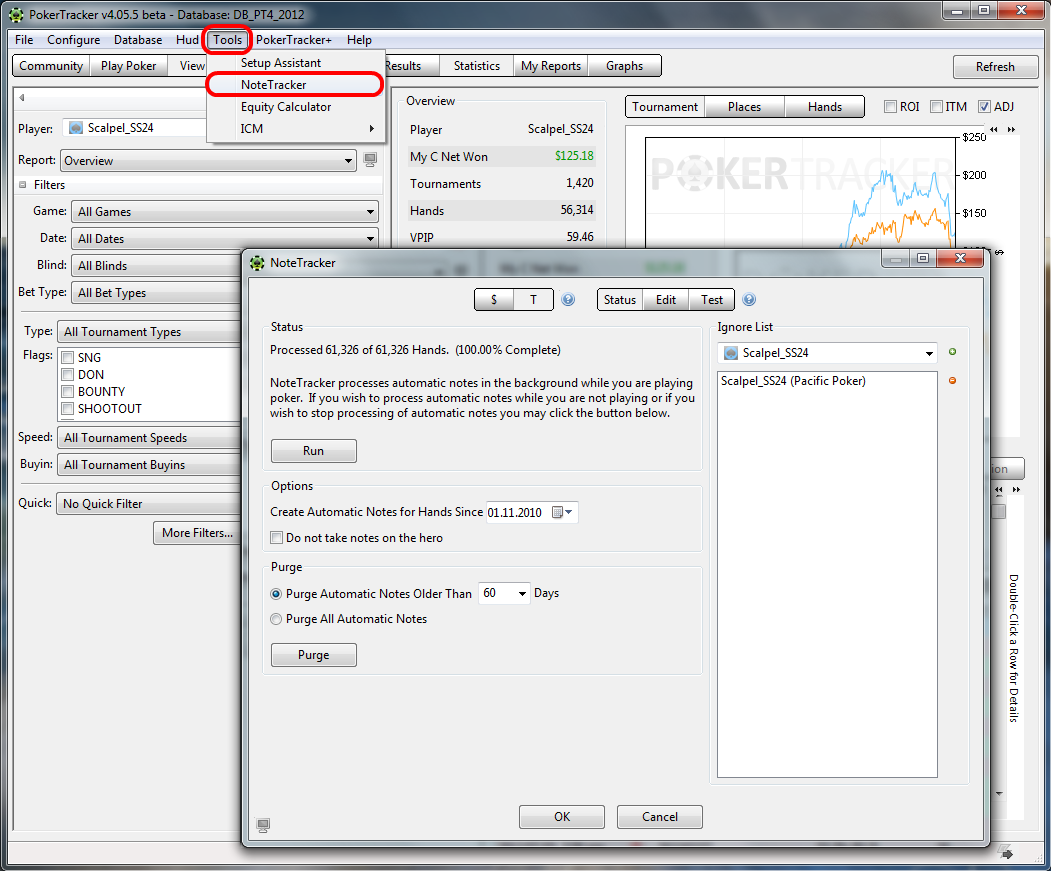The image size is (1051, 871).
Task: Toggle the ROI checkbox
Action: pyautogui.click(x=890, y=107)
